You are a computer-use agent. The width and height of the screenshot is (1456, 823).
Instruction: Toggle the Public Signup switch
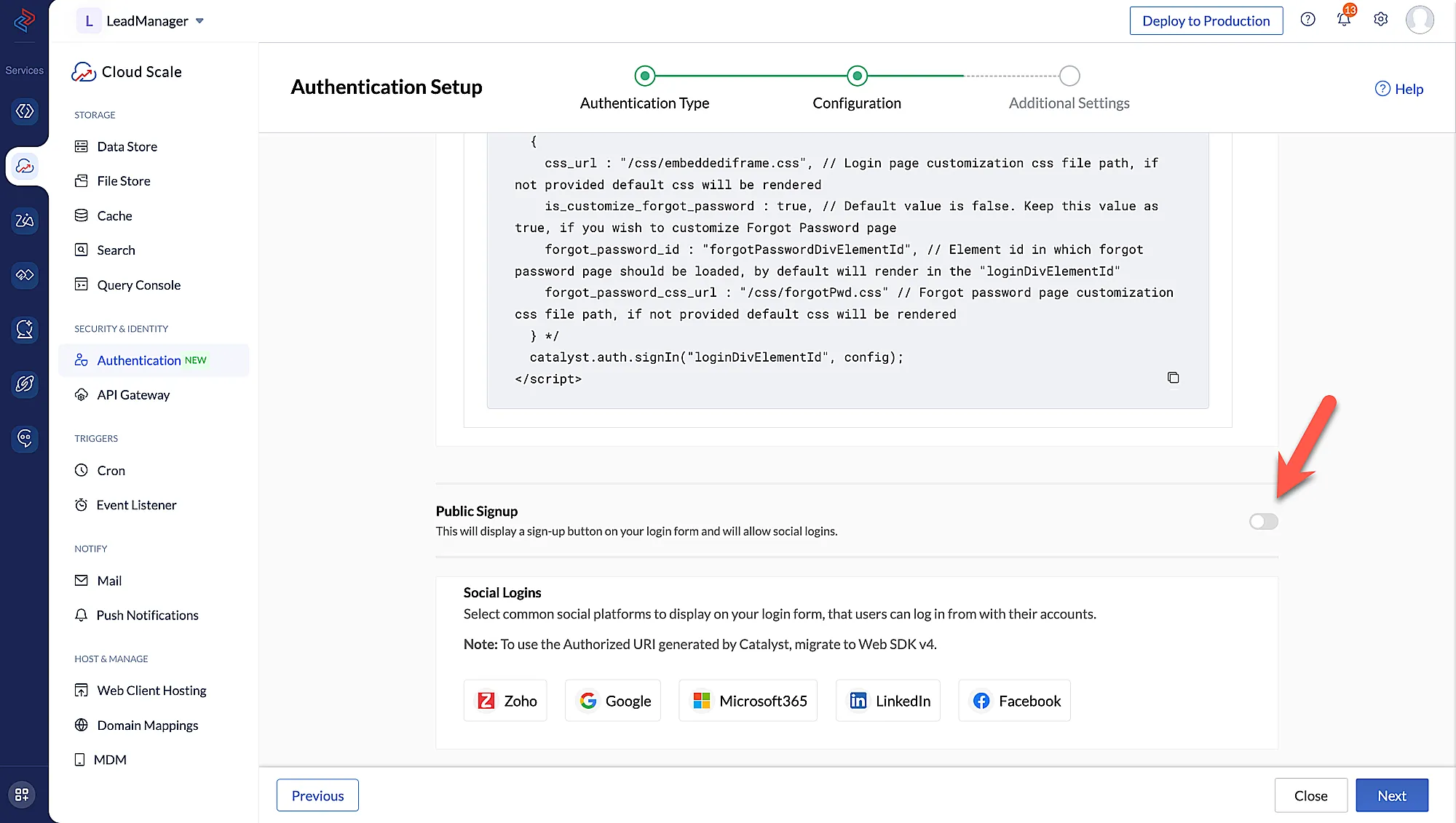1263,521
